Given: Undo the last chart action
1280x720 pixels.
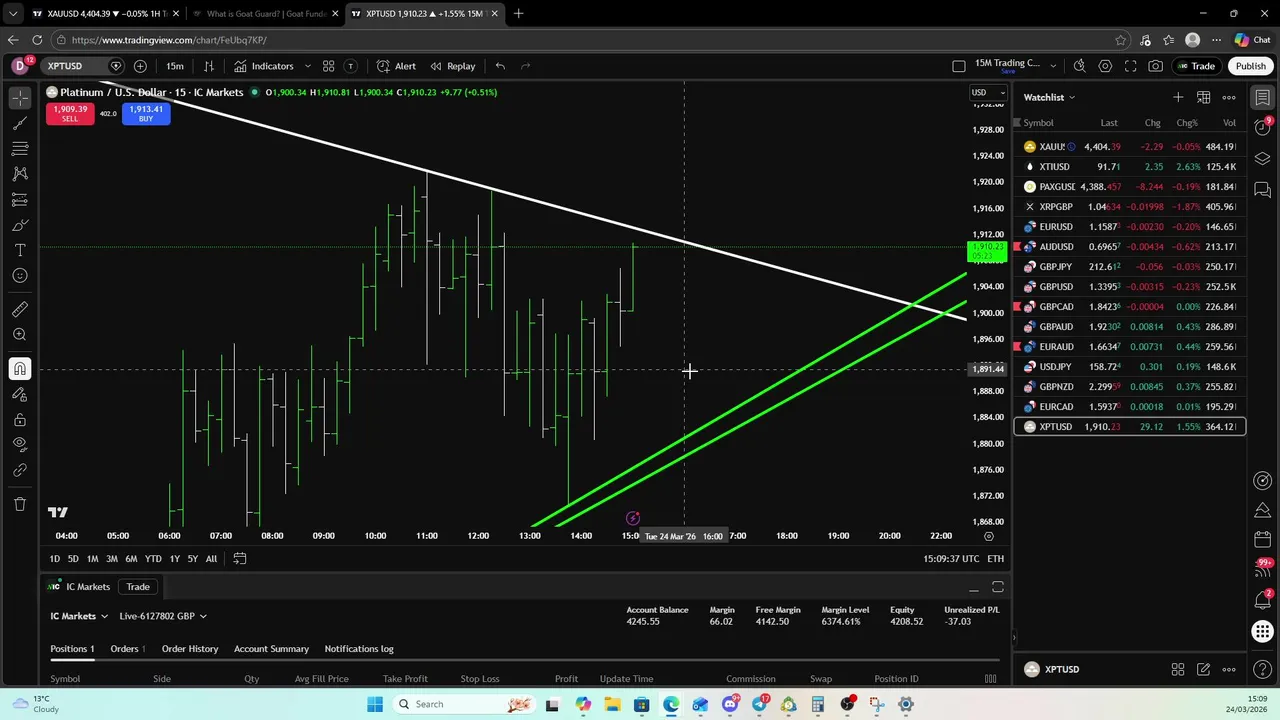Looking at the screenshot, I should tap(500, 66).
